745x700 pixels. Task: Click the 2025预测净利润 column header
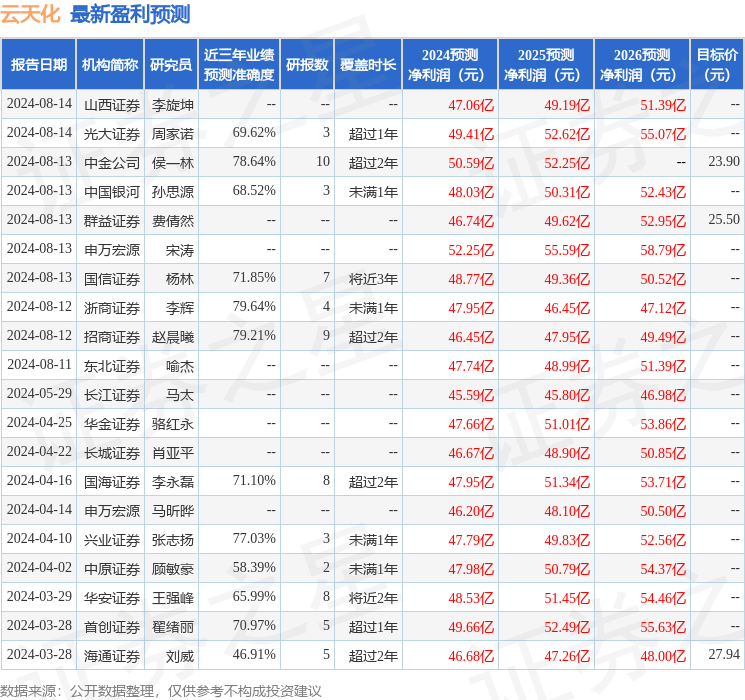pos(546,65)
